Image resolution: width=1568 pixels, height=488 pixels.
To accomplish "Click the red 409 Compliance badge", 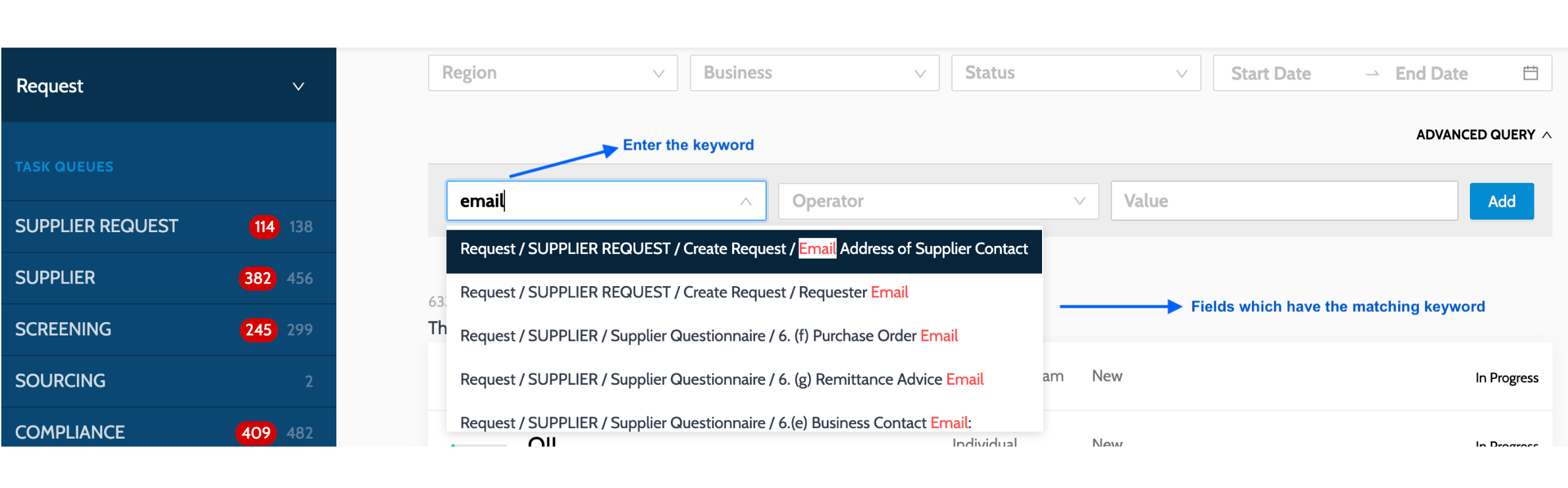I will [x=255, y=433].
